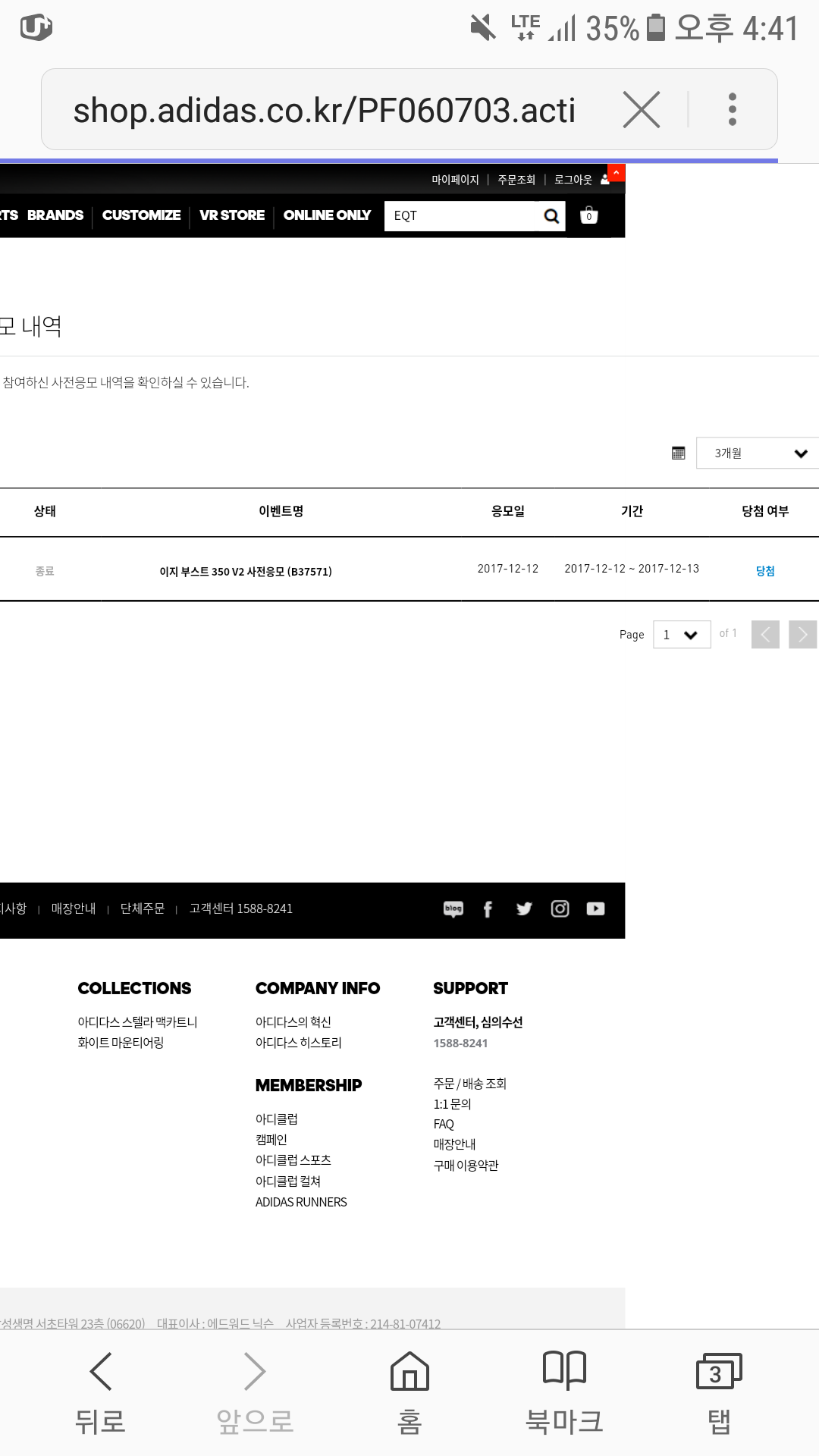
Task: Click the EQT search input field
Action: coord(463,216)
